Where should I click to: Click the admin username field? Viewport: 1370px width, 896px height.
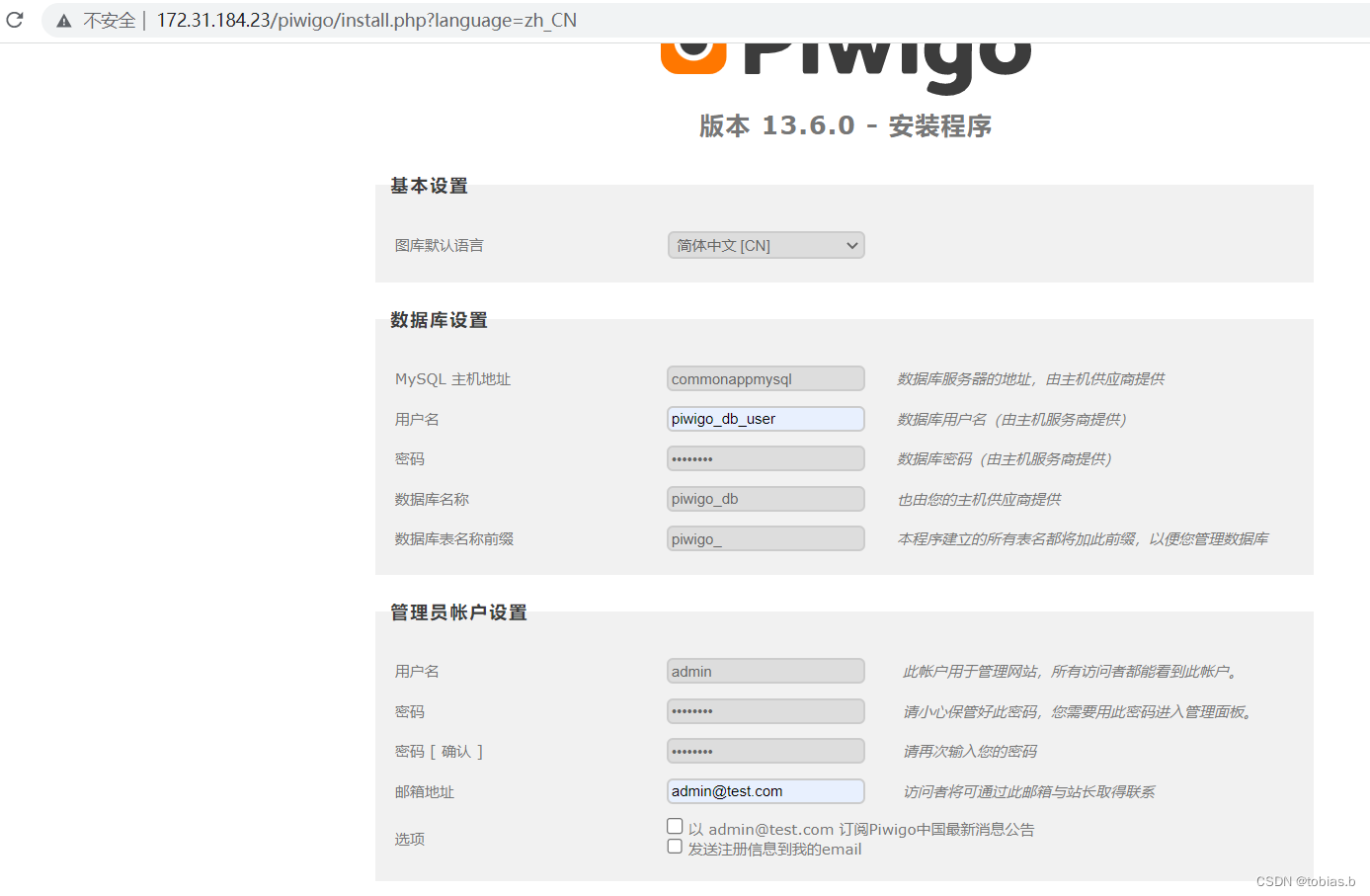pyautogui.click(x=766, y=671)
